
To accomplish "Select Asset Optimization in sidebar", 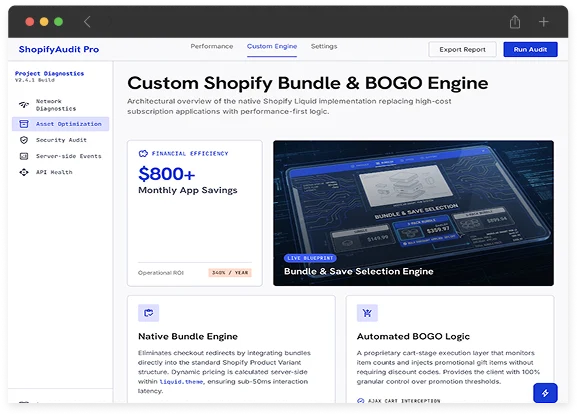I will pos(60,124).
